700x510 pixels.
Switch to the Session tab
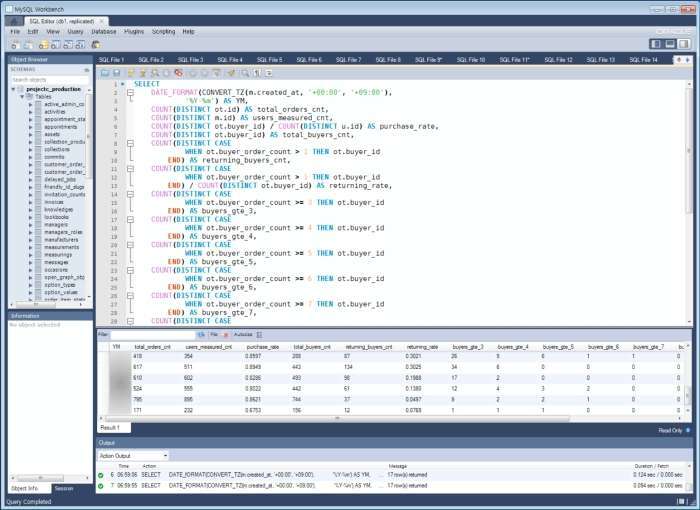62,488
